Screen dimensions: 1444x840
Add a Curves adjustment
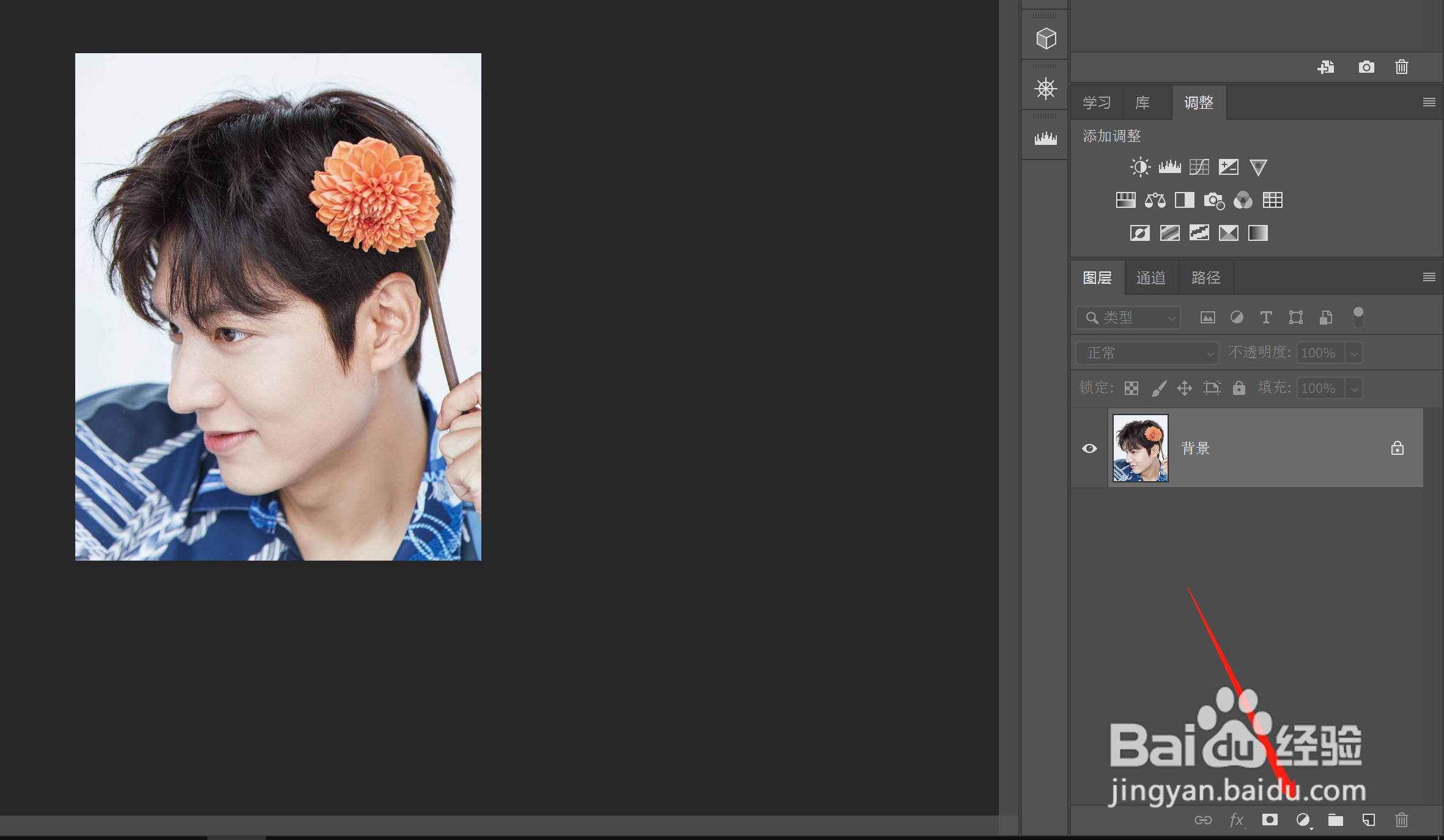[x=1199, y=167]
